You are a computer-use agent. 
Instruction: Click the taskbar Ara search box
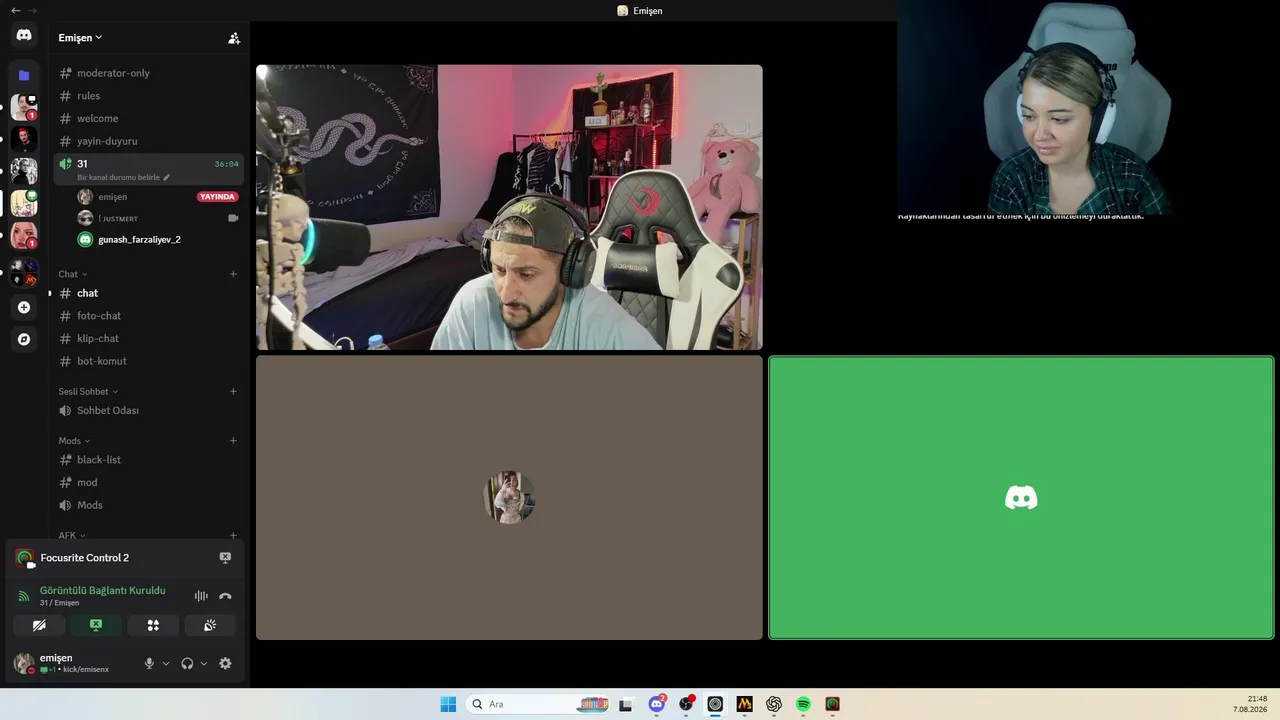[539, 704]
